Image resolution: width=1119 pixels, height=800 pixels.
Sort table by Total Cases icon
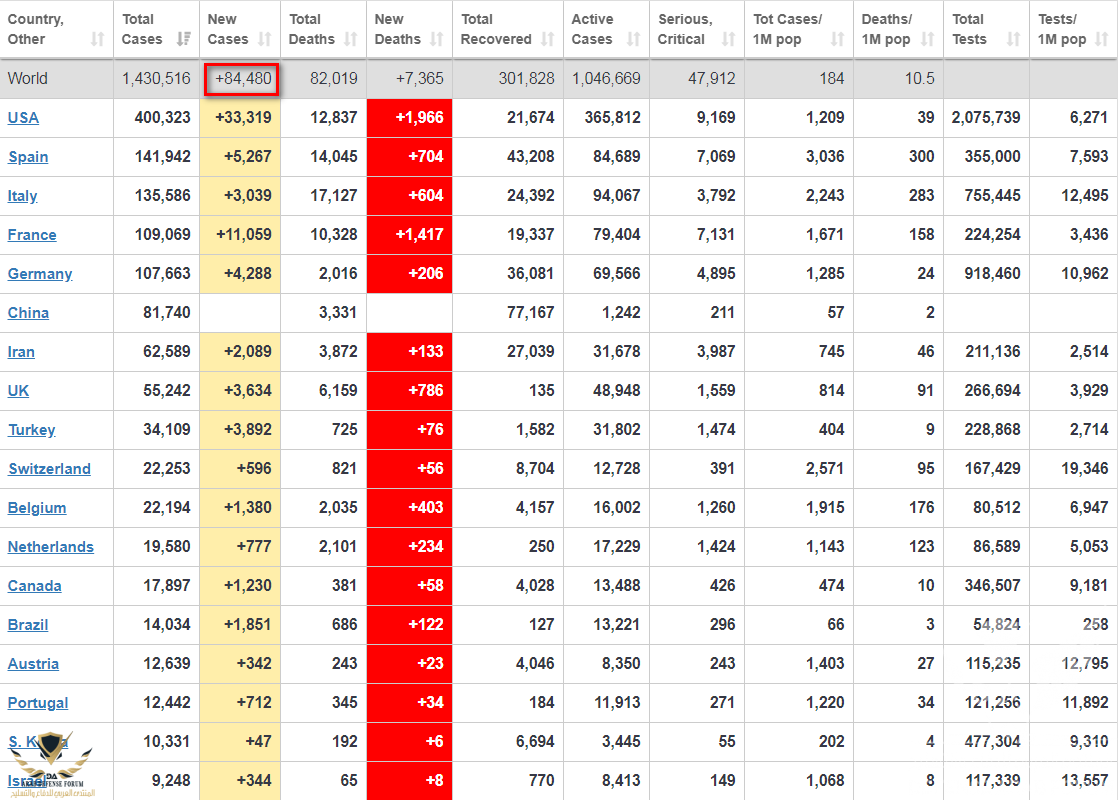[183, 40]
